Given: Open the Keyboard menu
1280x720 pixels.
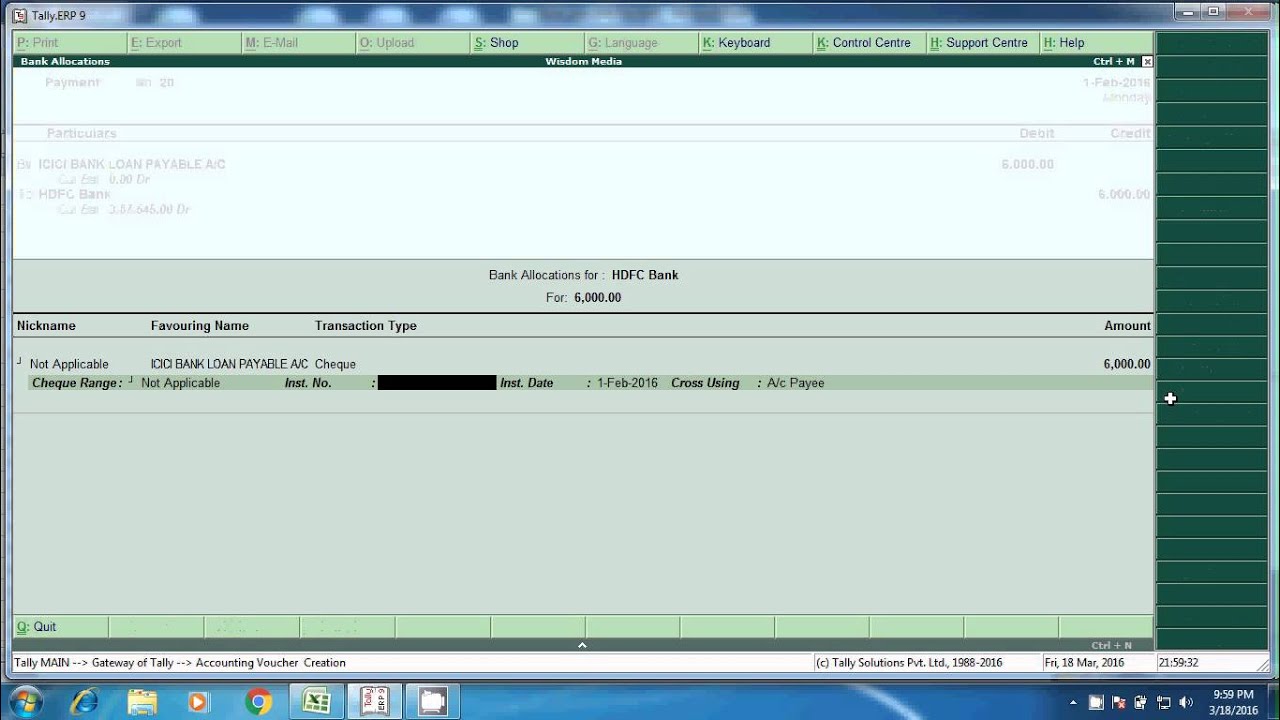Looking at the screenshot, I should tap(754, 43).
